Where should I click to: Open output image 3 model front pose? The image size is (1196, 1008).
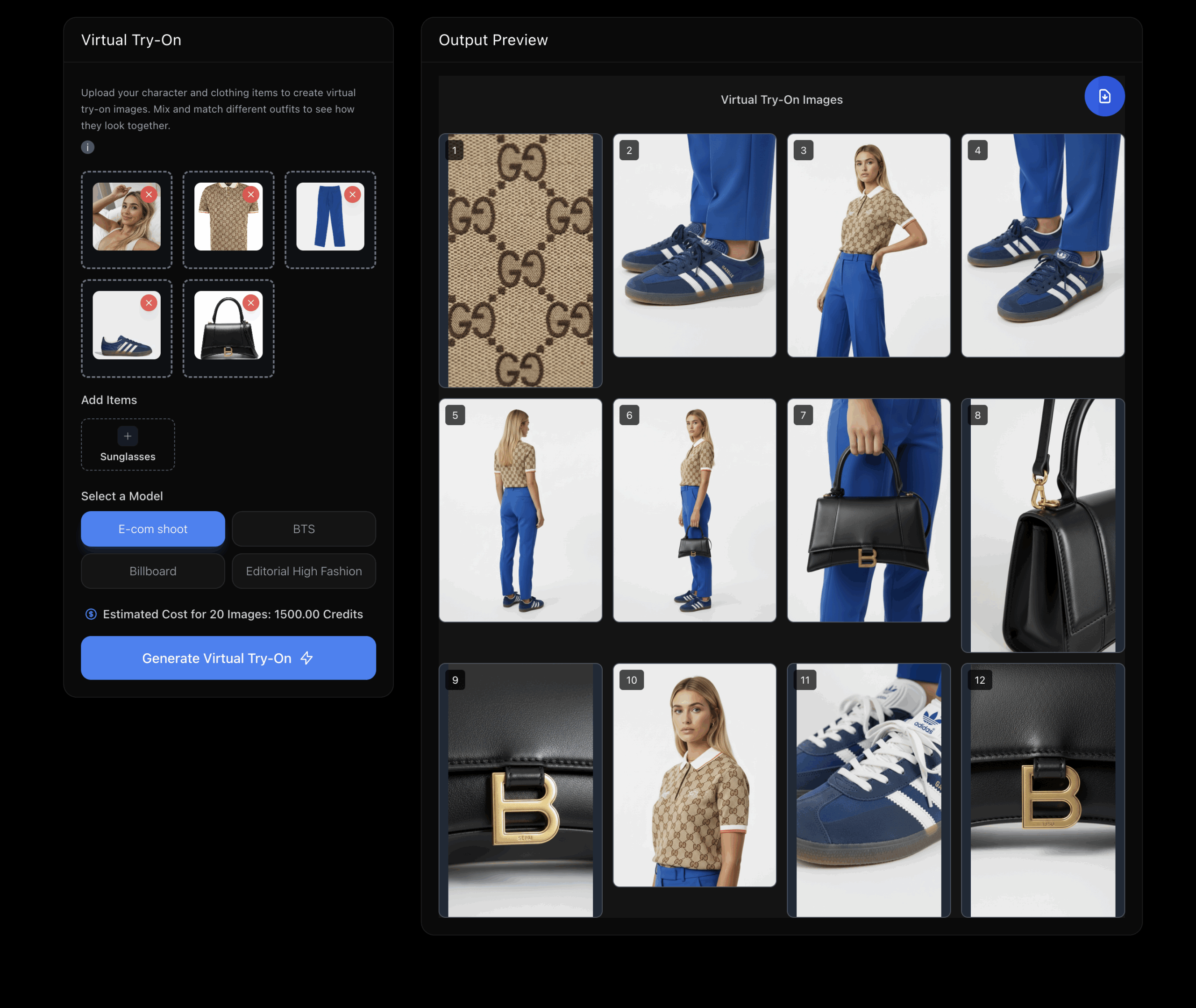coord(869,246)
